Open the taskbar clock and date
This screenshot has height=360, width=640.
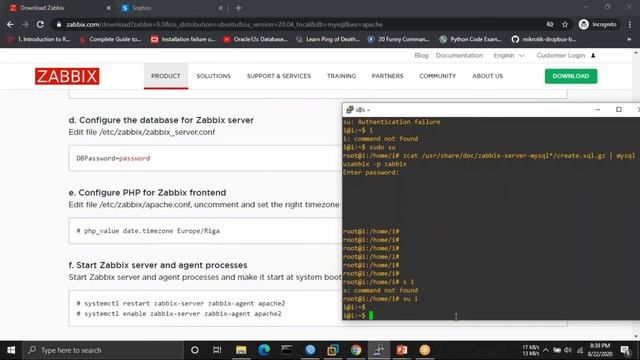coord(599,350)
